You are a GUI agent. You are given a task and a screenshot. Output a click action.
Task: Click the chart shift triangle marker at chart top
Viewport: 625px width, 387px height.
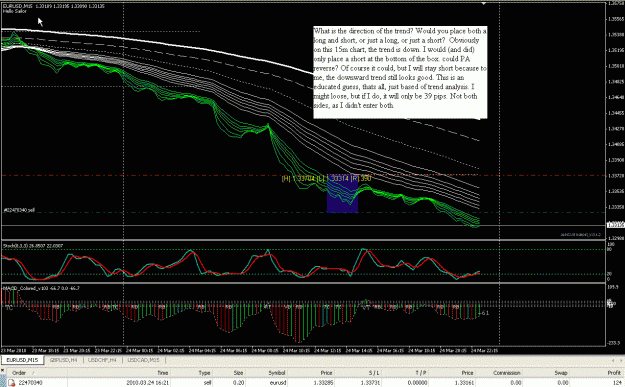click(483, 3)
